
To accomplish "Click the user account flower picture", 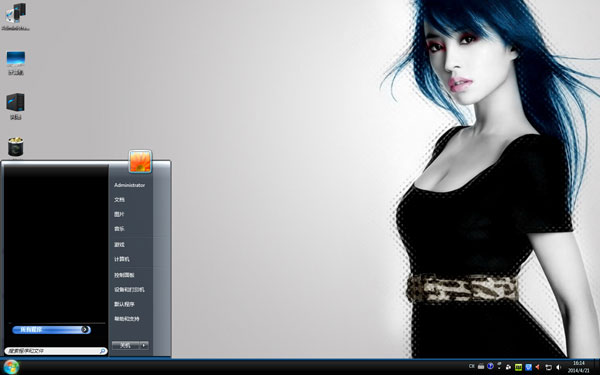I will click(x=140, y=161).
